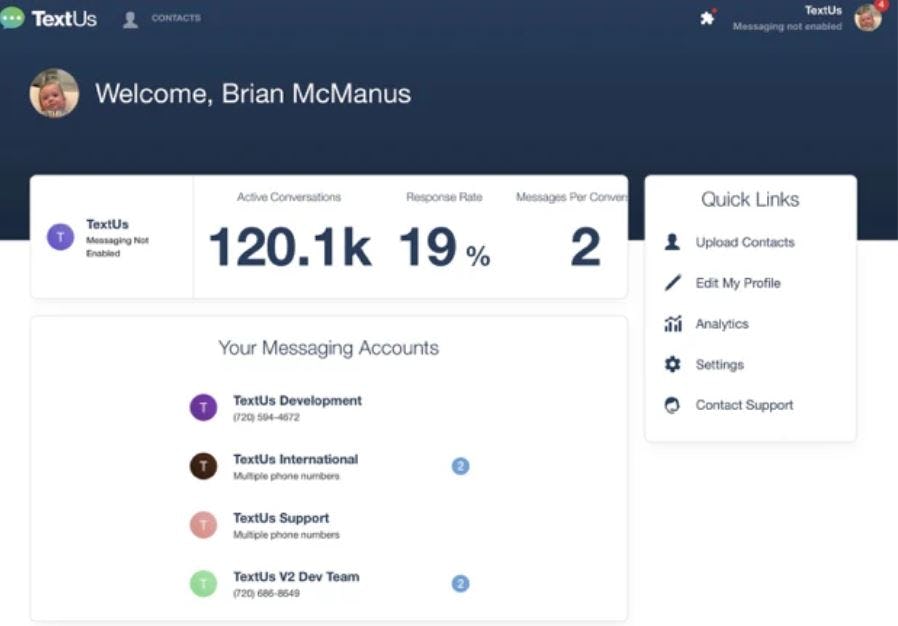Select the Upload Contacts icon in Quick Links
The height and width of the screenshot is (626, 898).
(x=673, y=242)
